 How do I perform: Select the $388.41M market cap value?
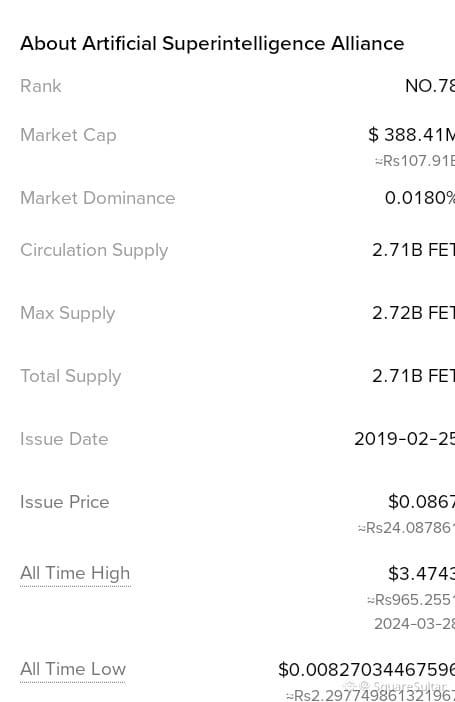[x=412, y=134]
